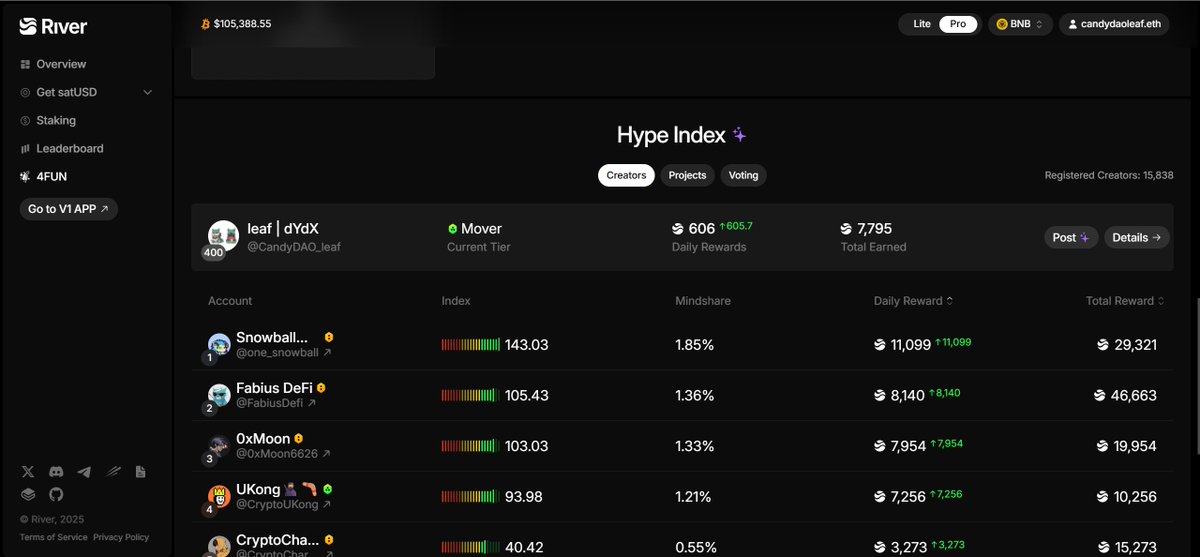This screenshot has width=1200, height=557.
Task: Click Registered Creators: 15,838 text
Action: pyautogui.click(x=1109, y=175)
